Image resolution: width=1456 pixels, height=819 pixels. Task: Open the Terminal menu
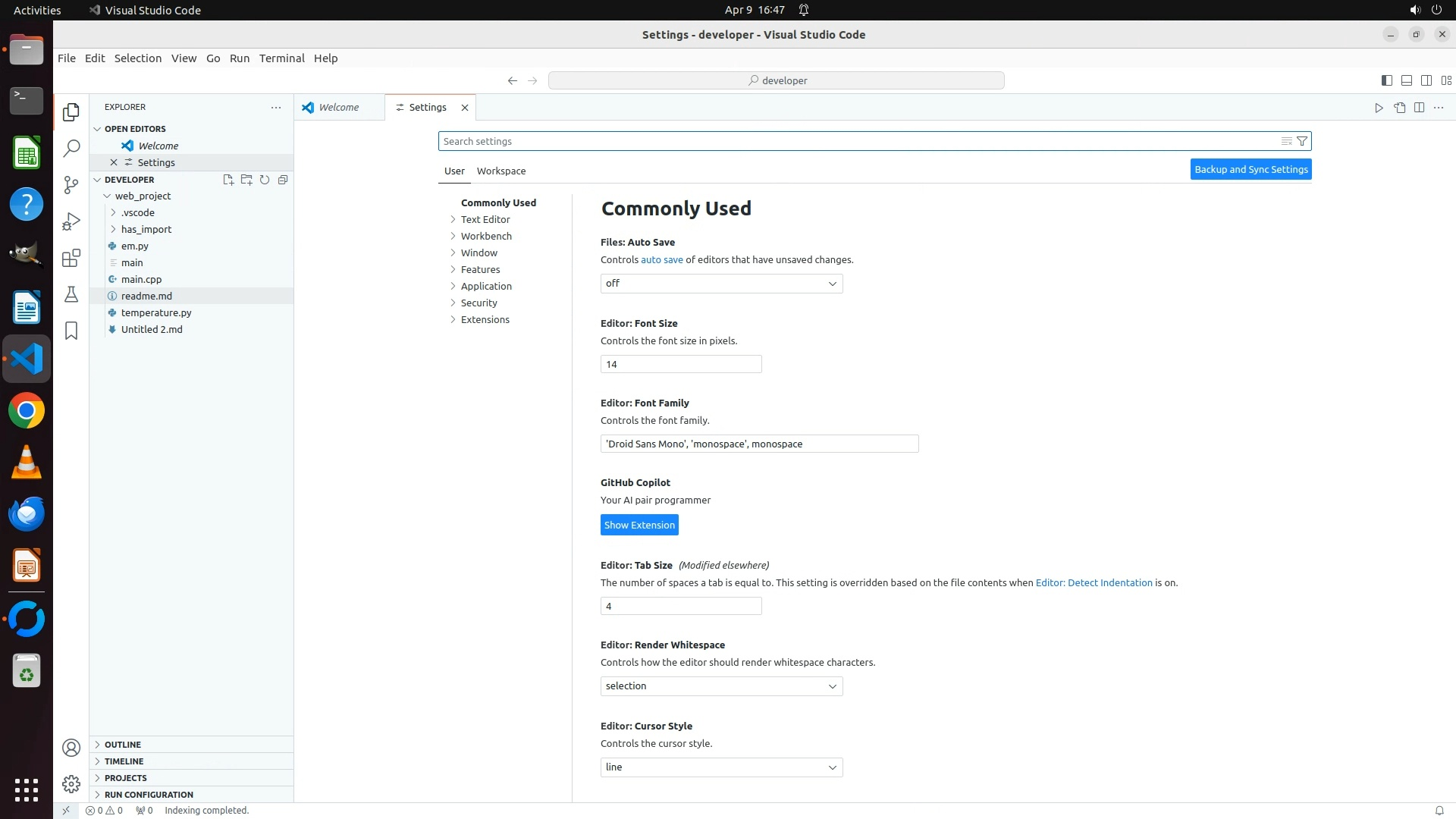281,58
